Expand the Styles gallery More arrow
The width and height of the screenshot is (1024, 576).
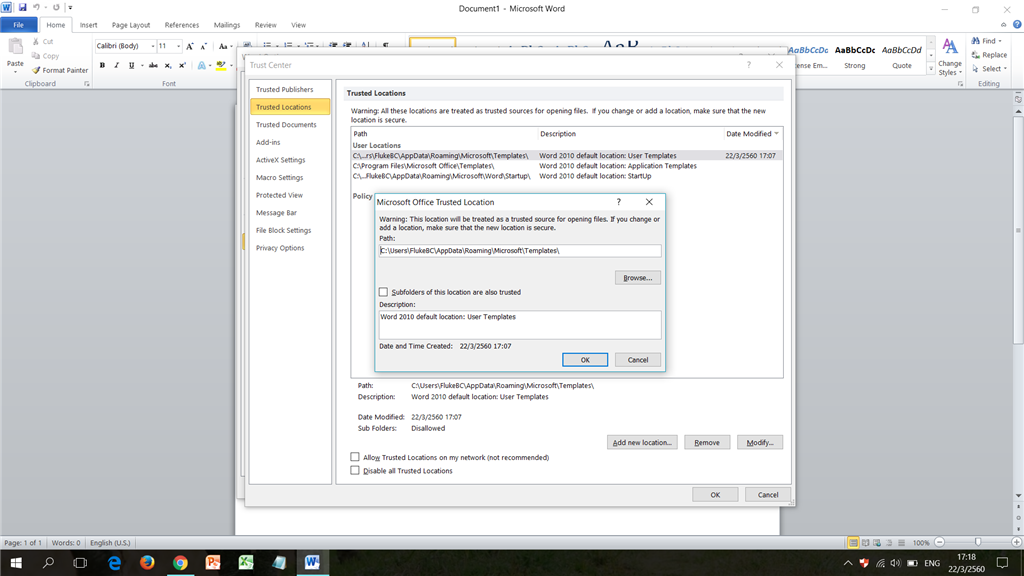tap(931, 68)
